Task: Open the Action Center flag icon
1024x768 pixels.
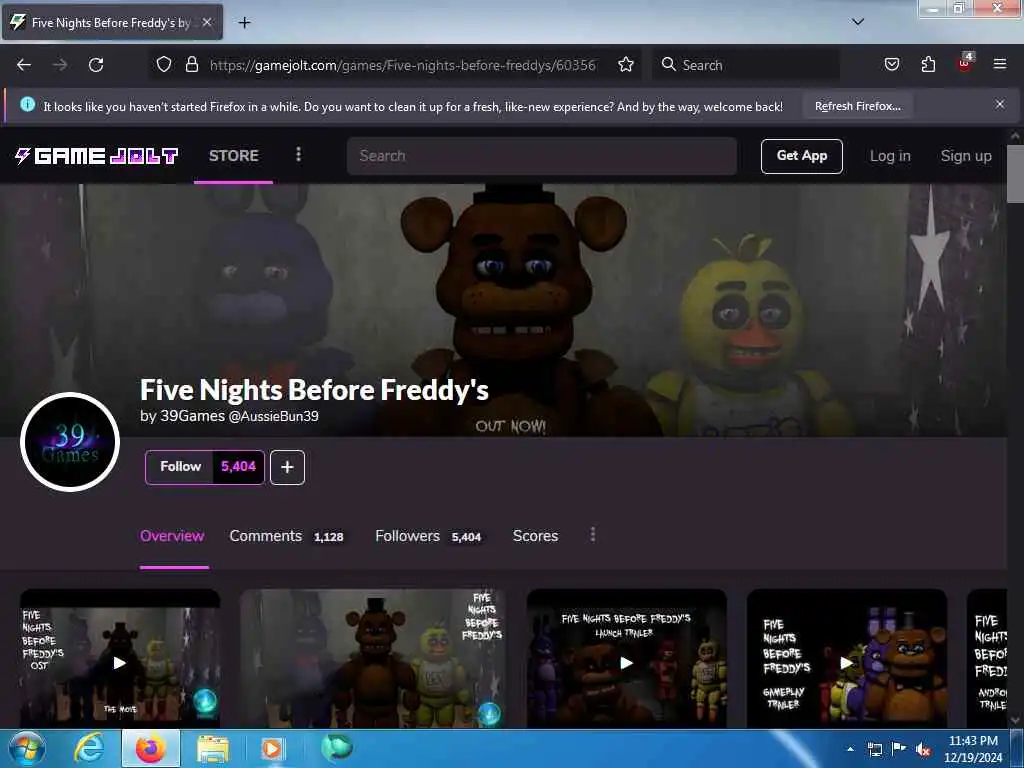Action: 899,749
